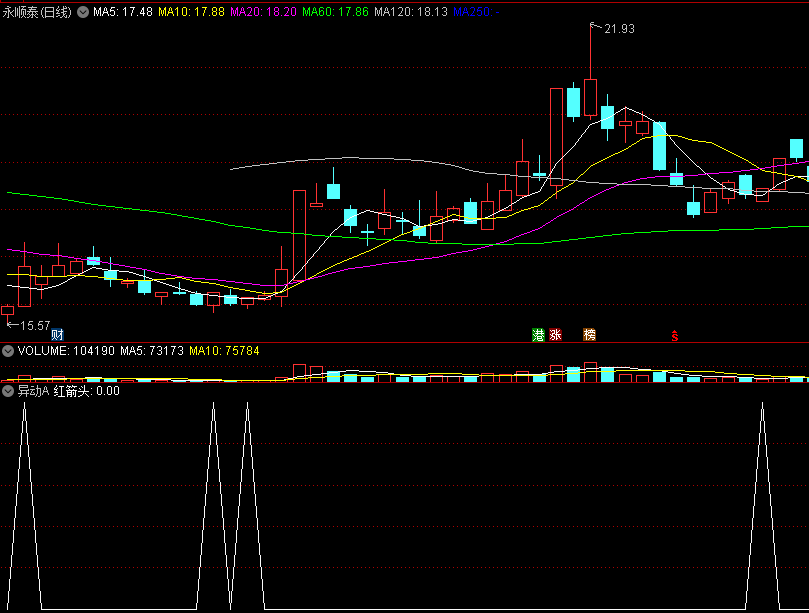
Task: Click the green 港 marker icon
Action: [x=538, y=335]
